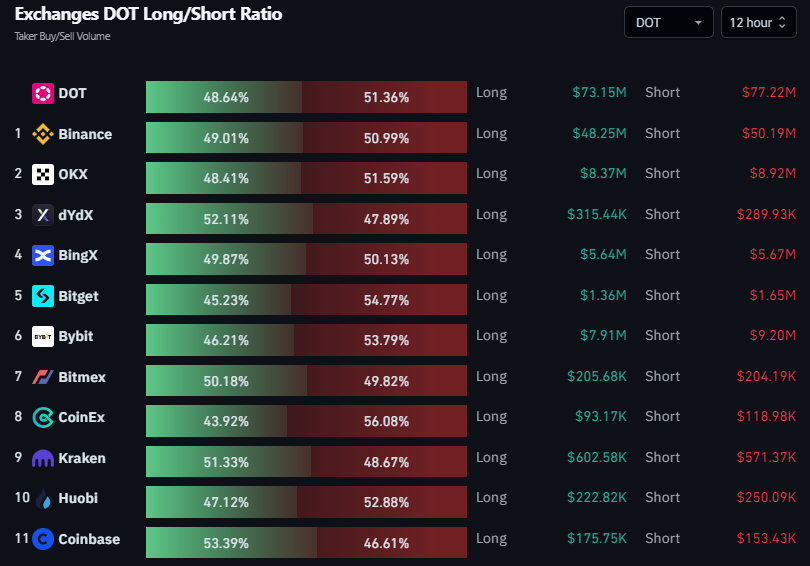Image resolution: width=810 pixels, height=566 pixels.
Task: Click the Bybit exchange logo
Action: 43,336
